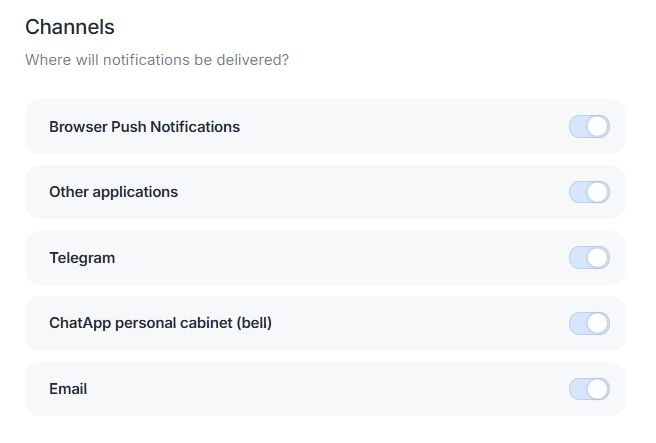Disable the Other applications switch
The image size is (656, 443).
[589, 192]
